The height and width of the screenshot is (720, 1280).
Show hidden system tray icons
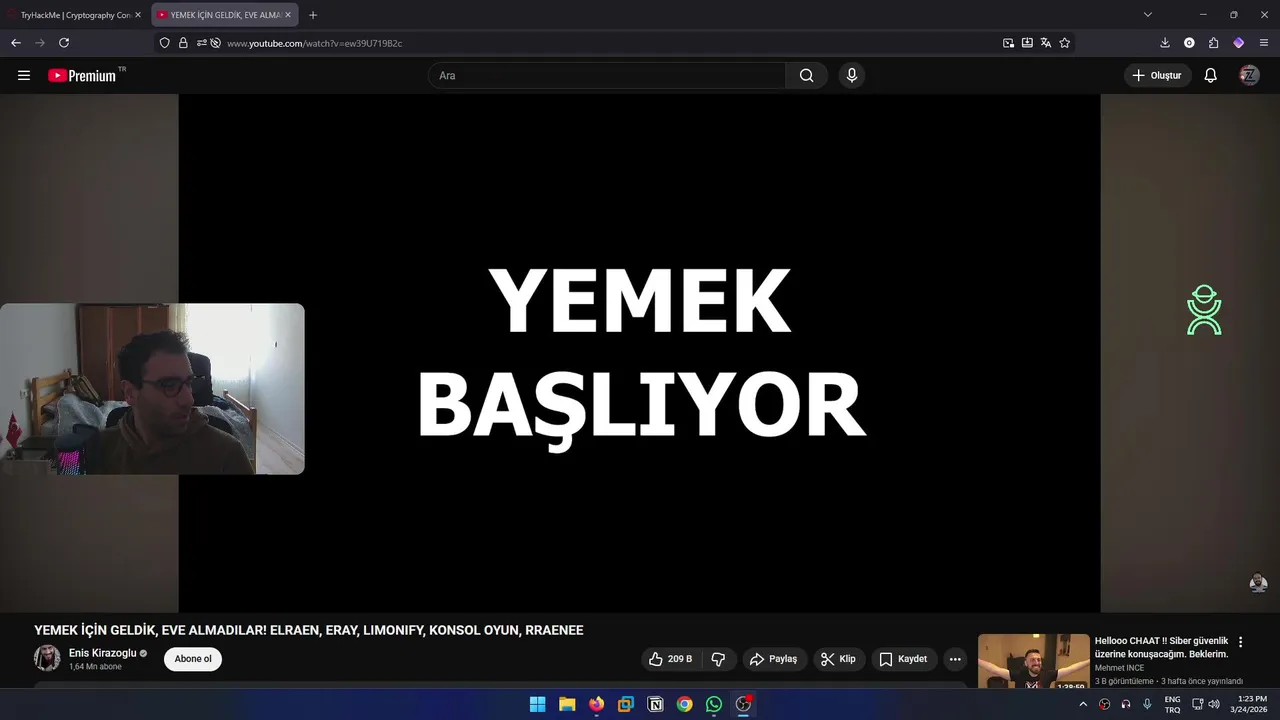(x=1083, y=704)
